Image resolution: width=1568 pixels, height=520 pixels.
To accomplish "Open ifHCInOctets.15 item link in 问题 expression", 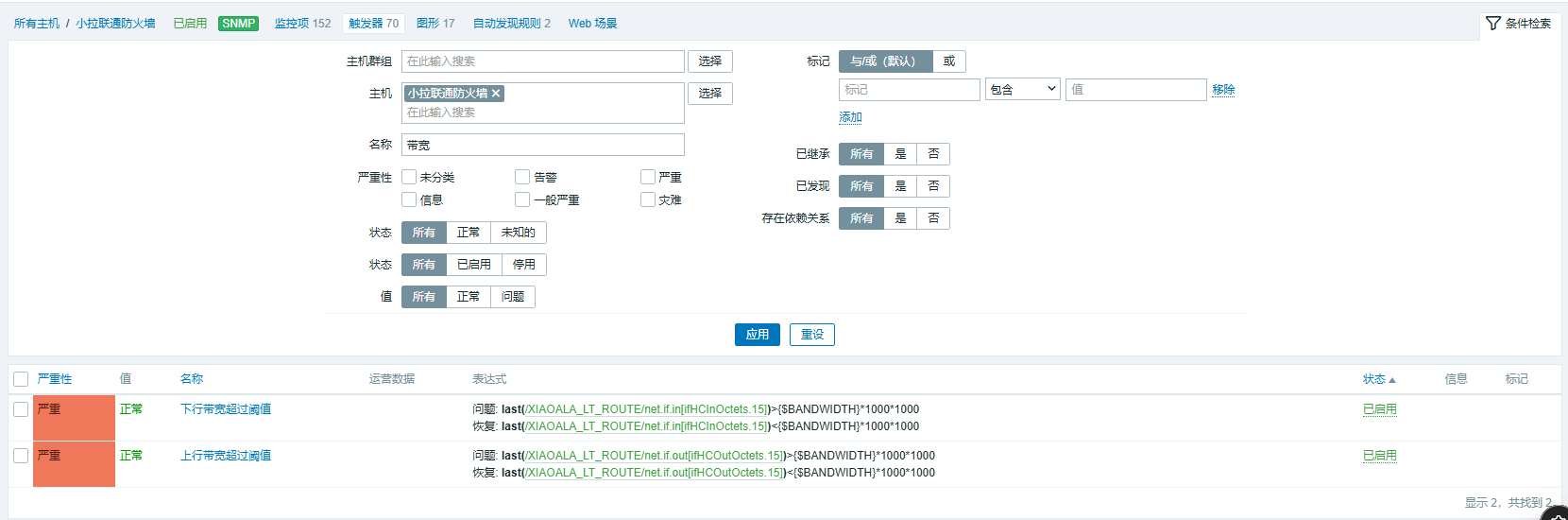I will 647,409.
